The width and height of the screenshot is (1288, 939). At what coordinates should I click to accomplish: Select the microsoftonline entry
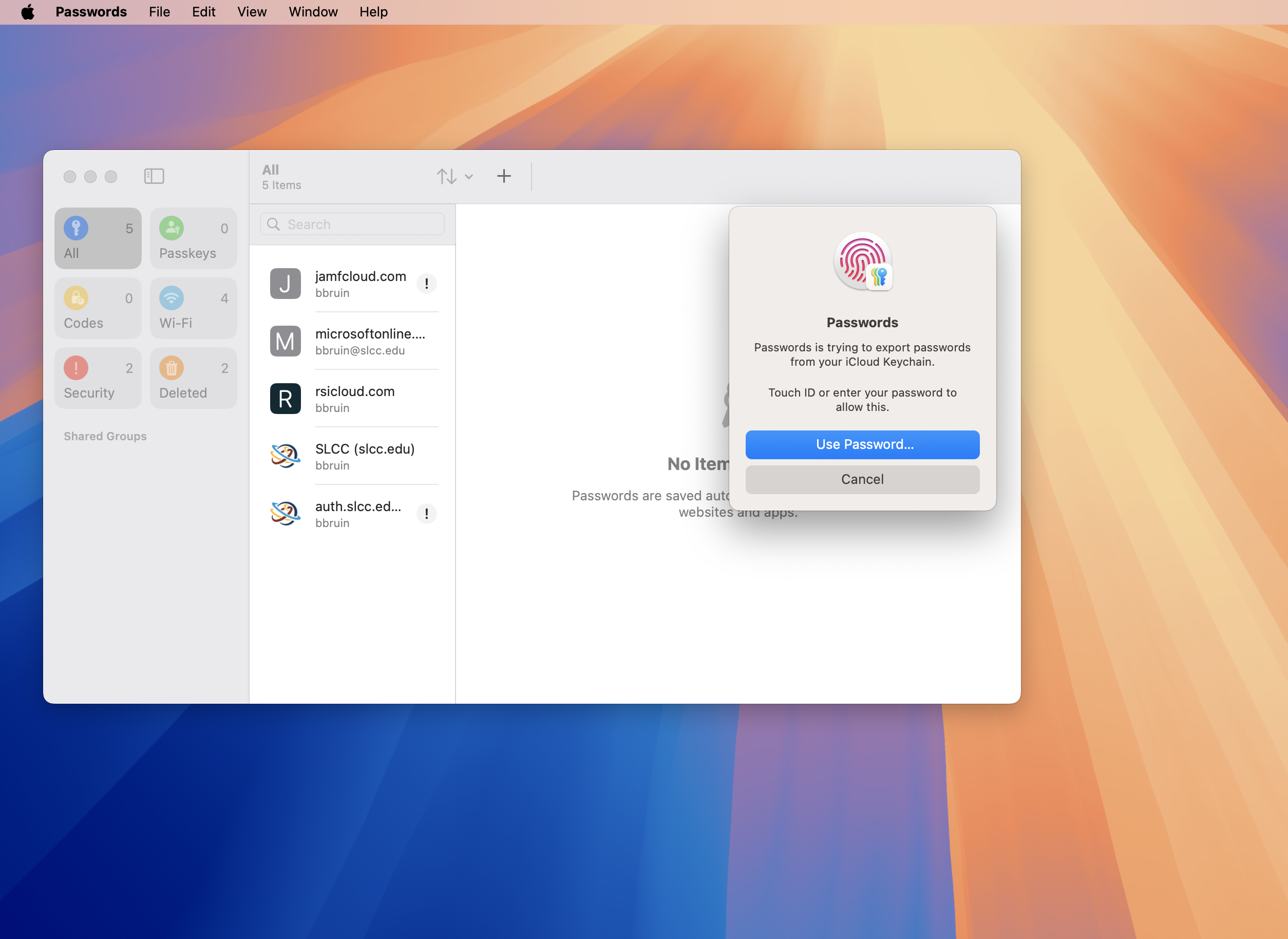click(x=352, y=341)
